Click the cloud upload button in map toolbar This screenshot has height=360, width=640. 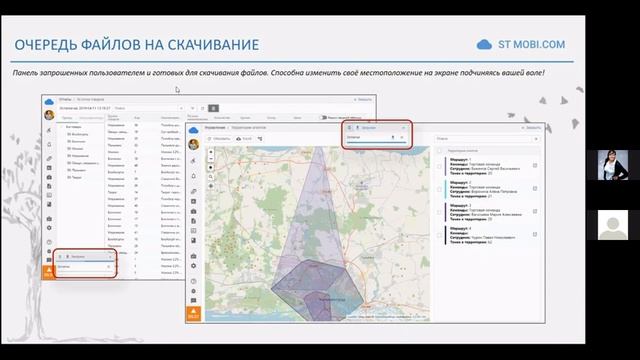[x=244, y=139]
